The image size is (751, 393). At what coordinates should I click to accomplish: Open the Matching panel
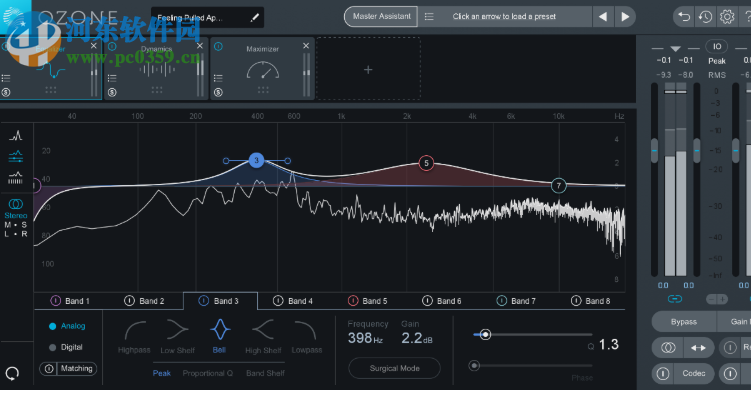click(x=77, y=369)
